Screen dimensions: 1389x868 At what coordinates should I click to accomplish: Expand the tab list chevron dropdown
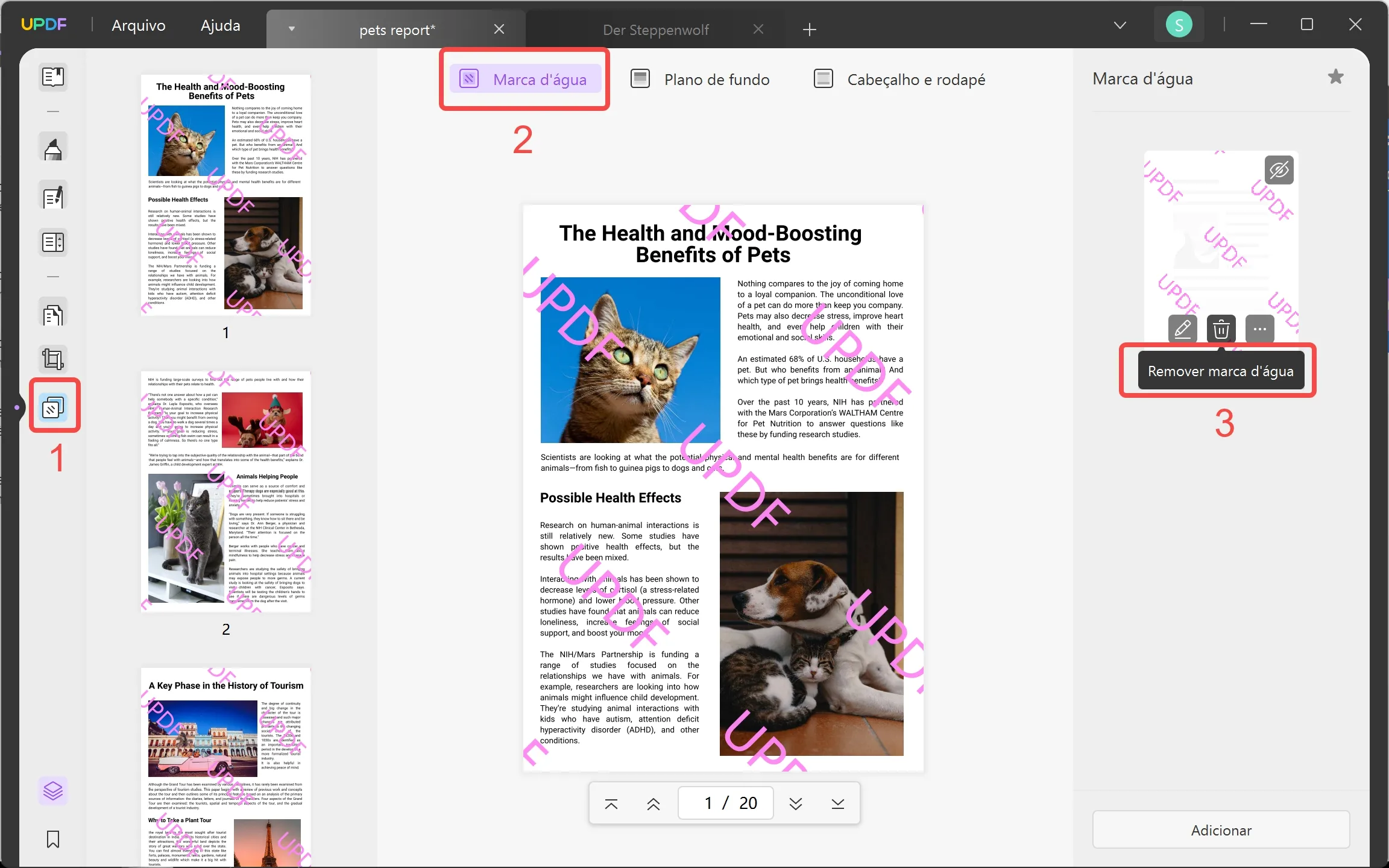pos(1120,25)
